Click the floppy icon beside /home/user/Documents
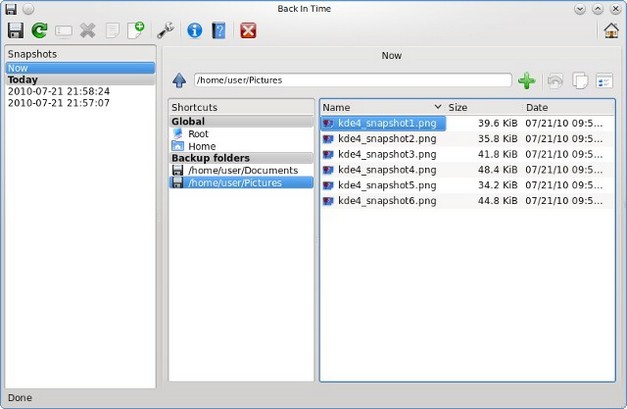 pos(177,170)
